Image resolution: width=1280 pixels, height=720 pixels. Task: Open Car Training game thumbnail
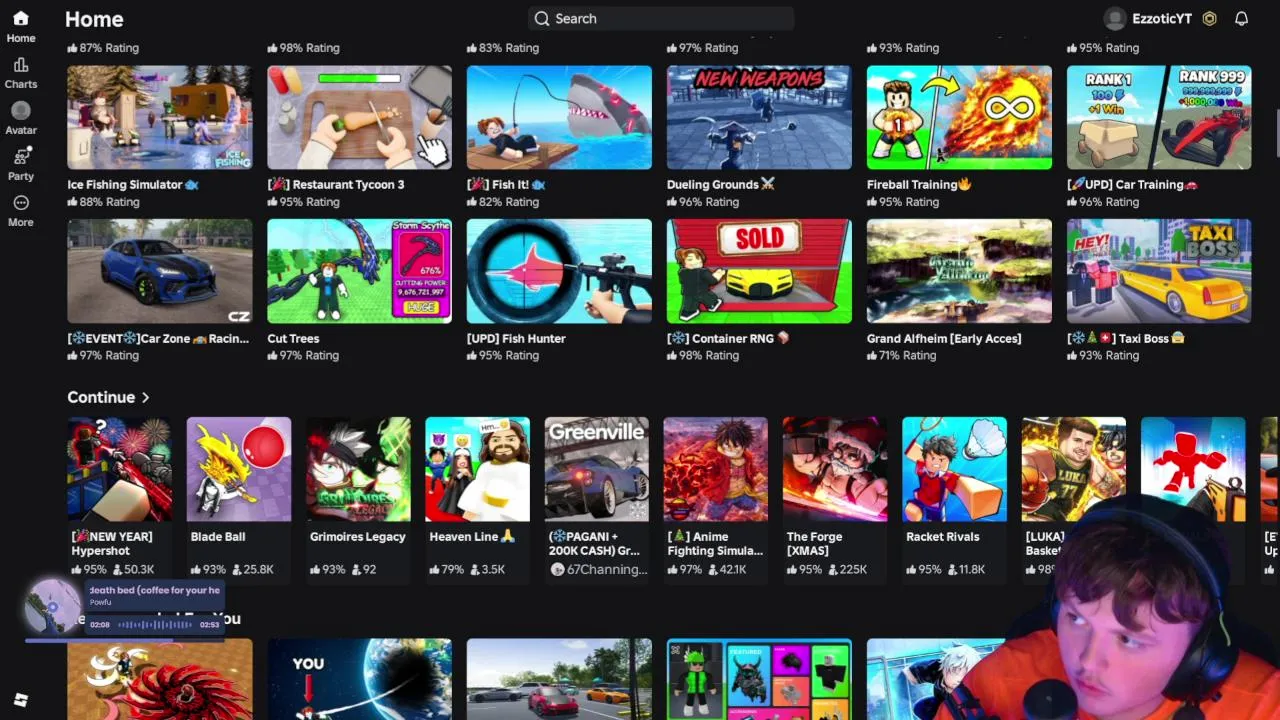pos(1159,117)
